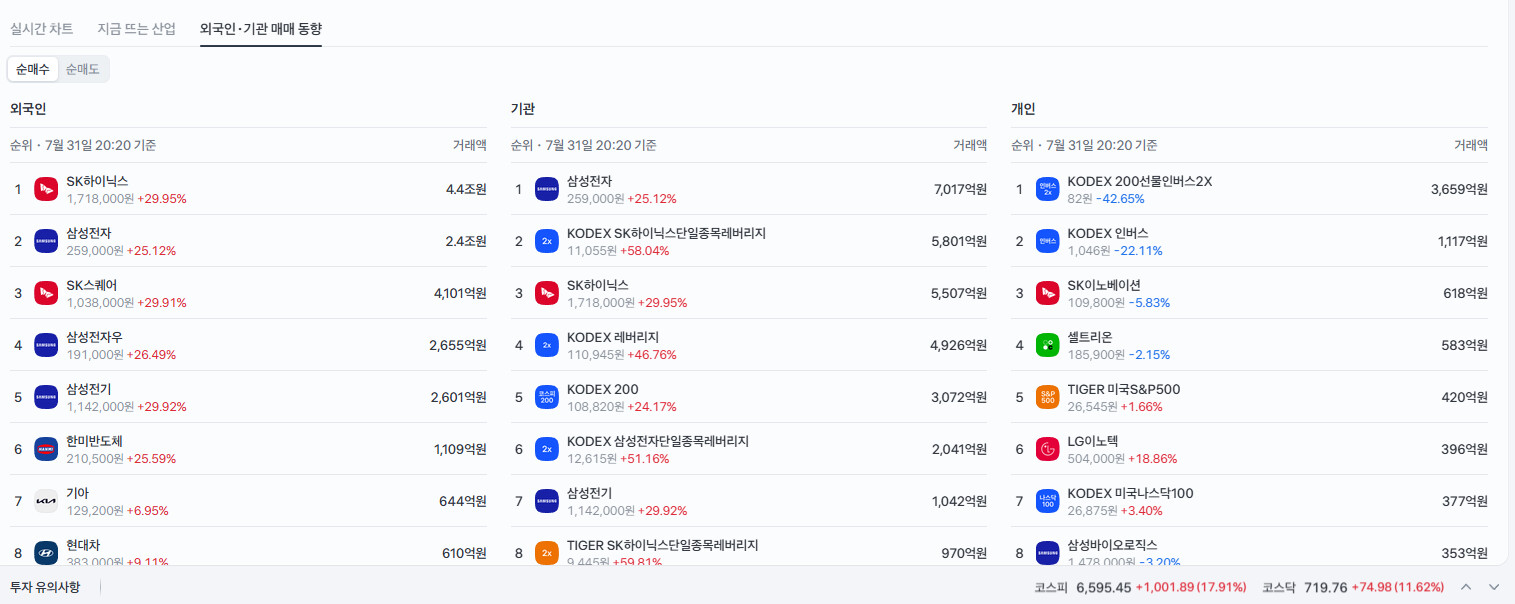Select the 순매수 toggle option
1515x604 pixels.
click(33, 69)
